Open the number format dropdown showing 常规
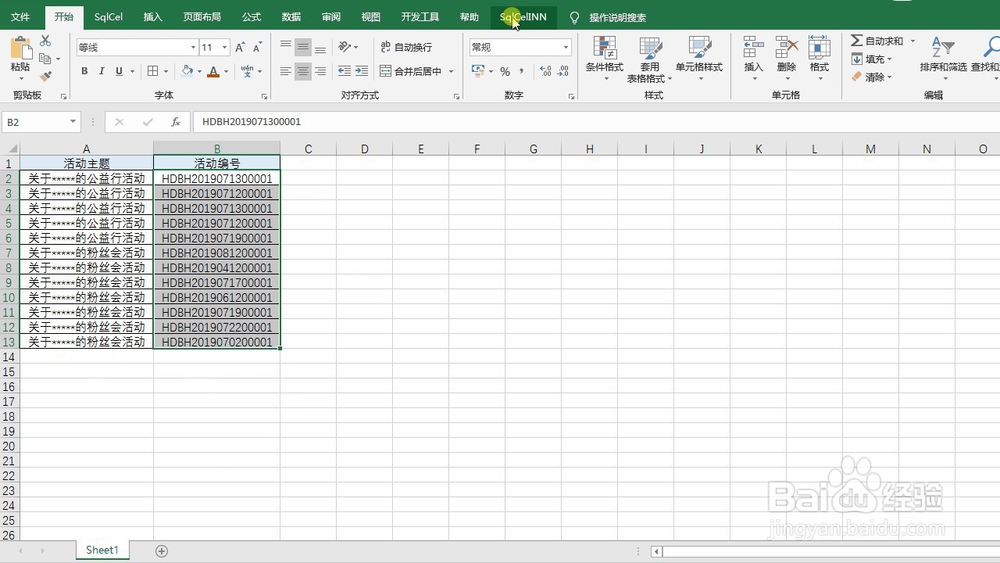This screenshot has width=1000, height=563. (566, 47)
